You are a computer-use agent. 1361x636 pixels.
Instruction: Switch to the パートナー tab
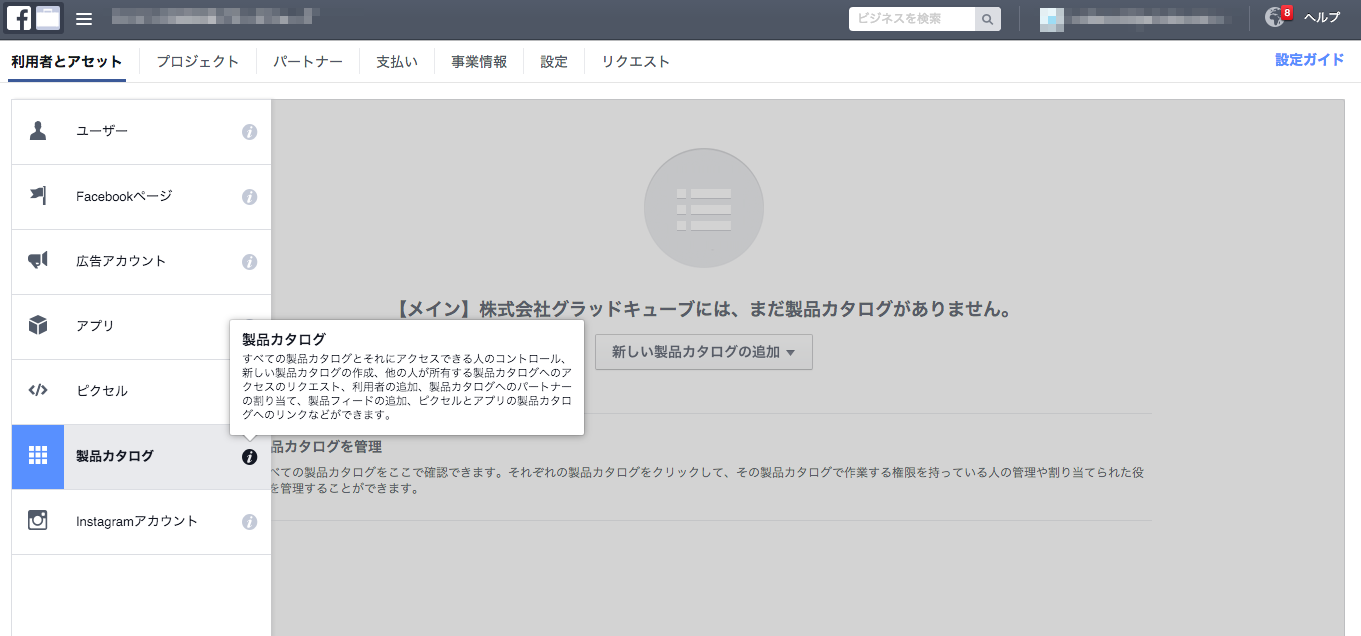[307, 61]
